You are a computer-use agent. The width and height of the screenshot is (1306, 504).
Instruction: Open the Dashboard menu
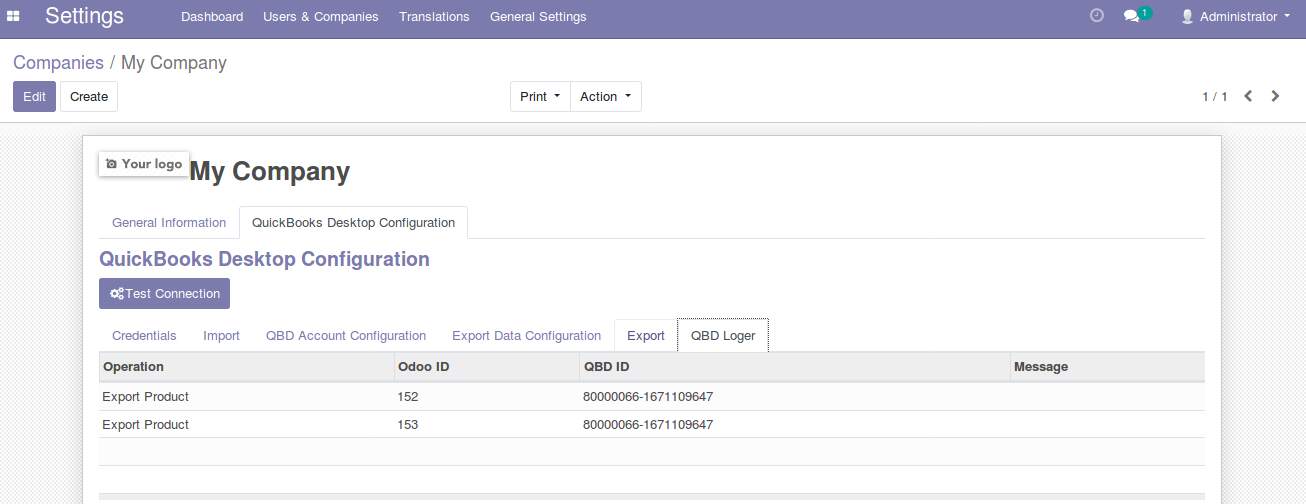click(x=212, y=16)
